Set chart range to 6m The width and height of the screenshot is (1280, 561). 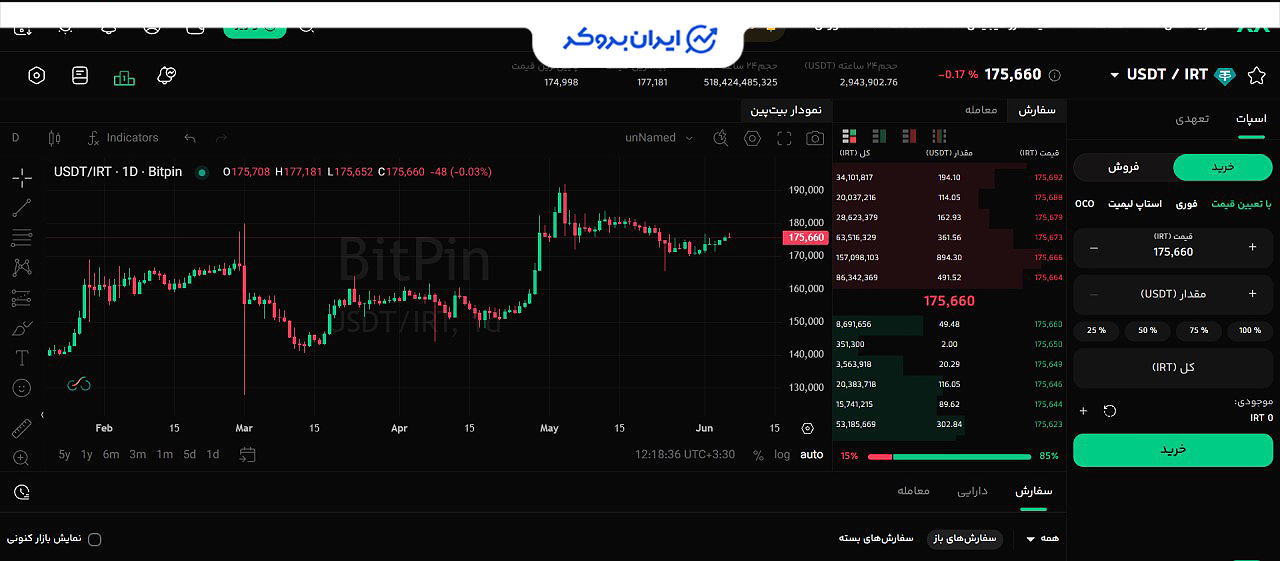(111, 455)
